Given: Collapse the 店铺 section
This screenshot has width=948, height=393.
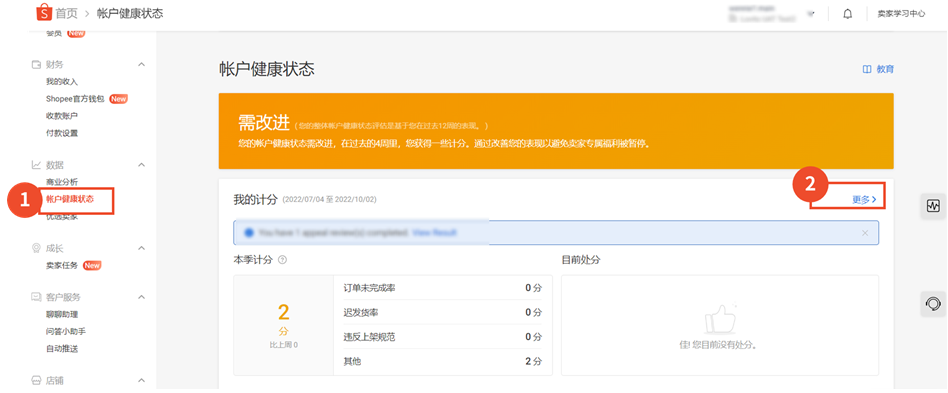Looking at the screenshot, I should click(x=141, y=380).
